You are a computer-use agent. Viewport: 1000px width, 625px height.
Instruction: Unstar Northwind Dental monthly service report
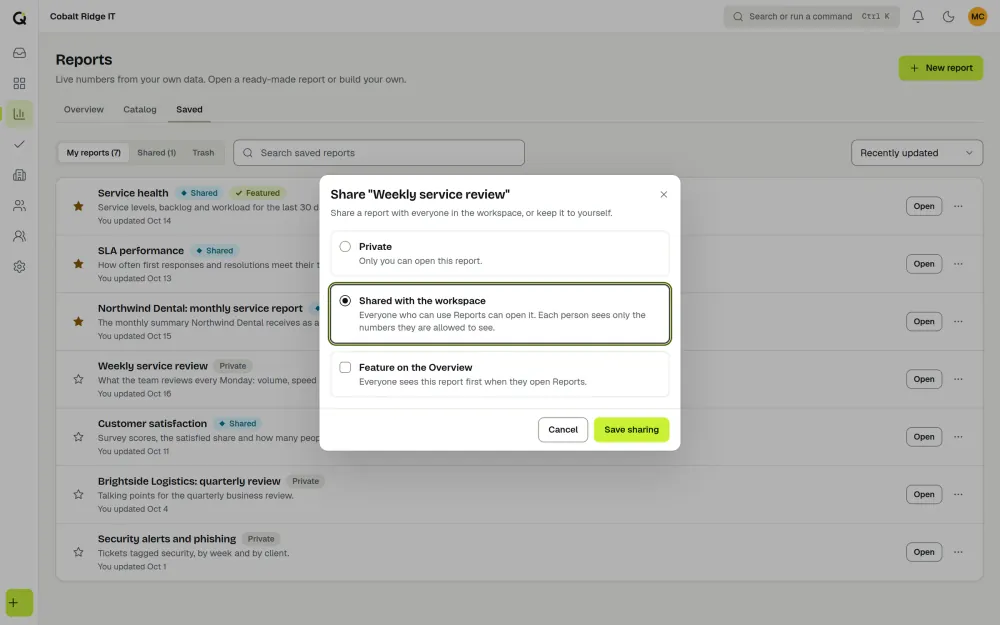click(x=78, y=321)
